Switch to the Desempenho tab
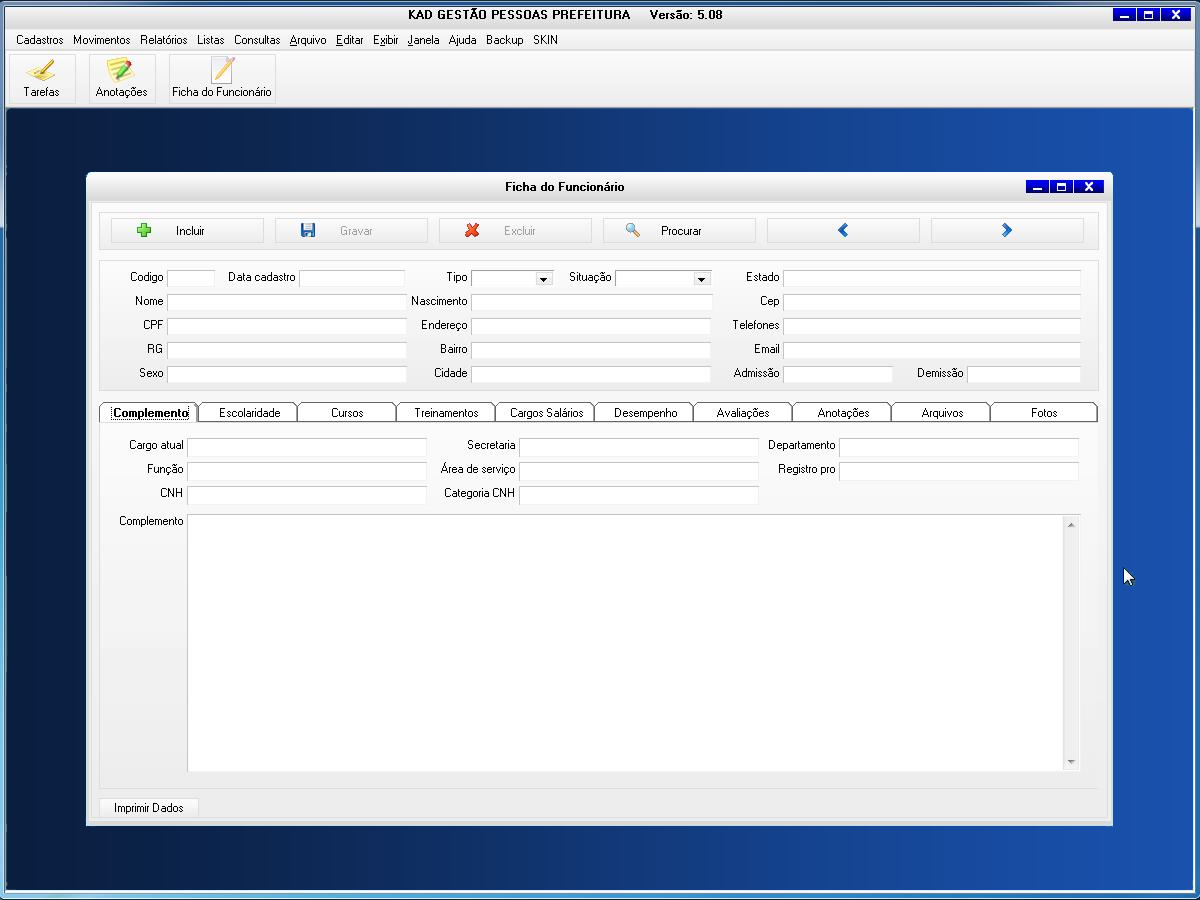This screenshot has width=1200, height=900. point(645,413)
